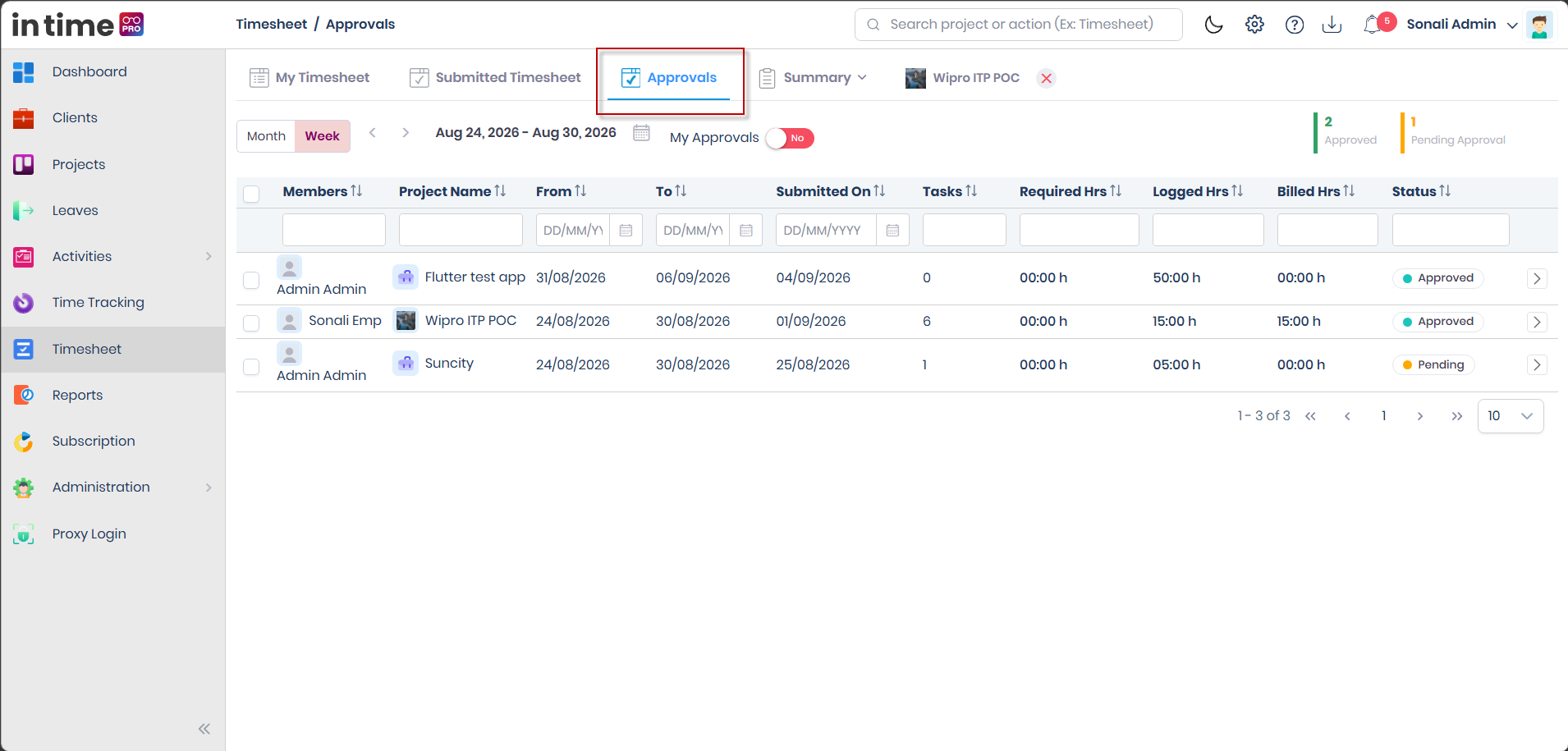Click the download icon in header
Viewport: 1568px width, 751px height.
pyautogui.click(x=1332, y=25)
